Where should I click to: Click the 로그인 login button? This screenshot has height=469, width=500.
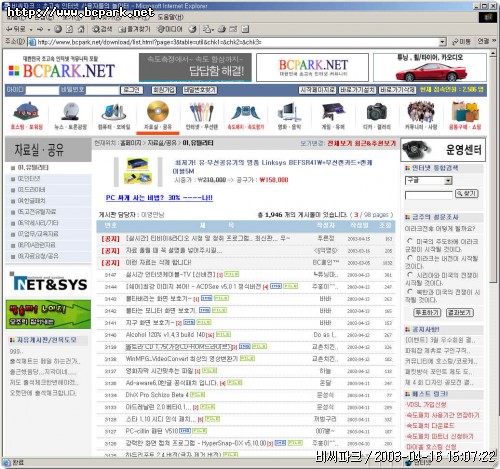[132, 90]
